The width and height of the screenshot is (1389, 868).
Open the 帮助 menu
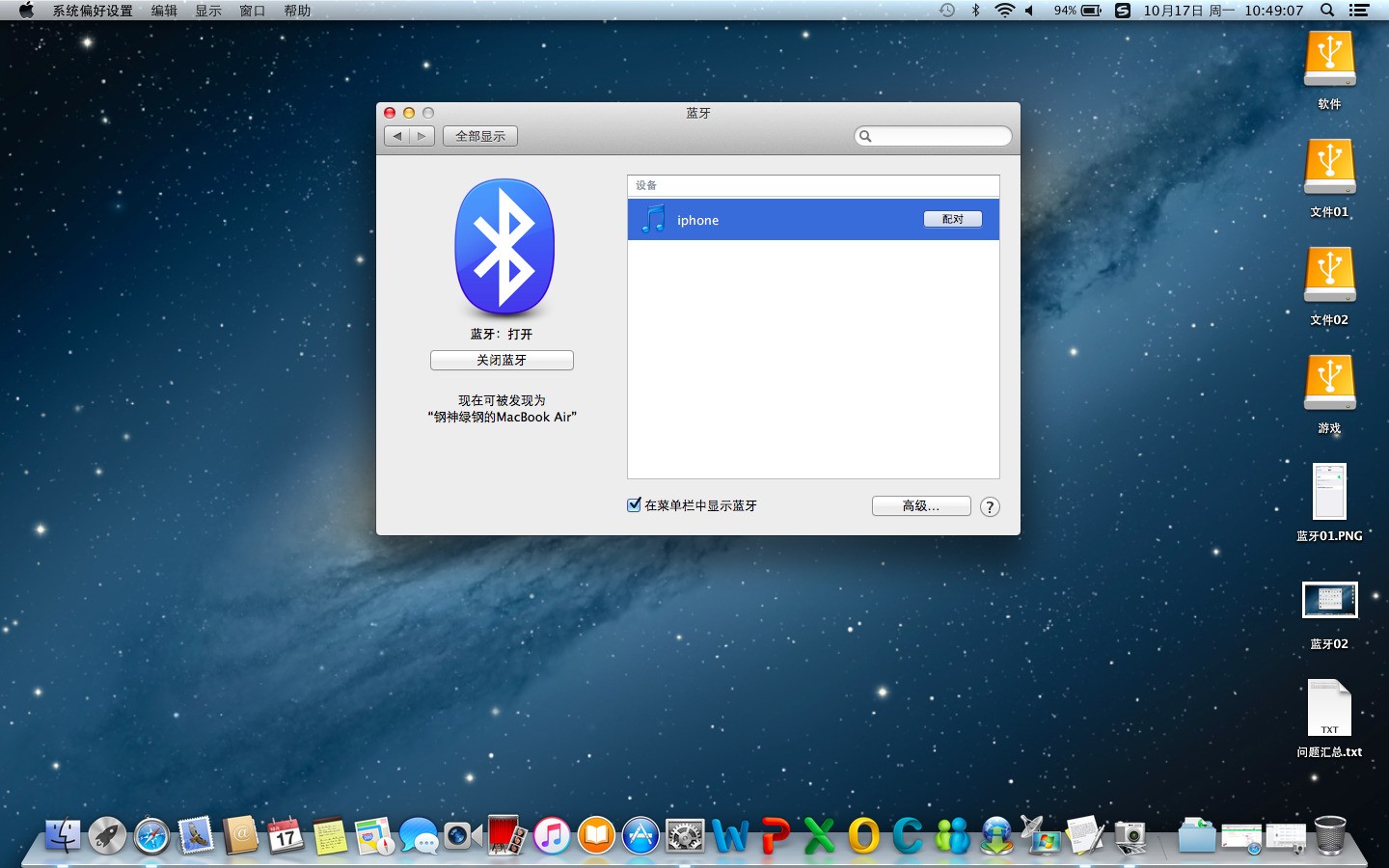pos(297,11)
